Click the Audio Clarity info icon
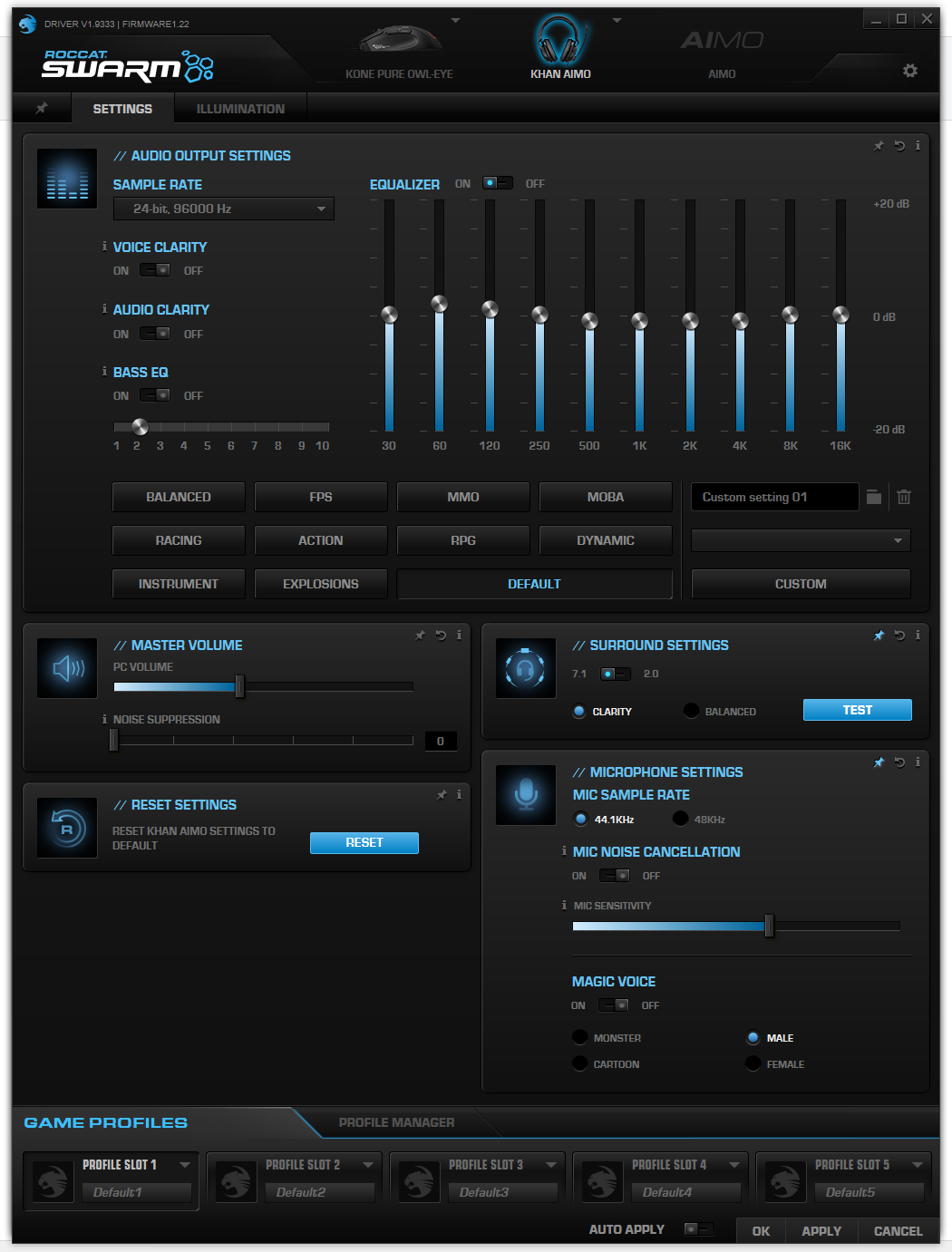The width and height of the screenshot is (952, 1252). (x=104, y=308)
